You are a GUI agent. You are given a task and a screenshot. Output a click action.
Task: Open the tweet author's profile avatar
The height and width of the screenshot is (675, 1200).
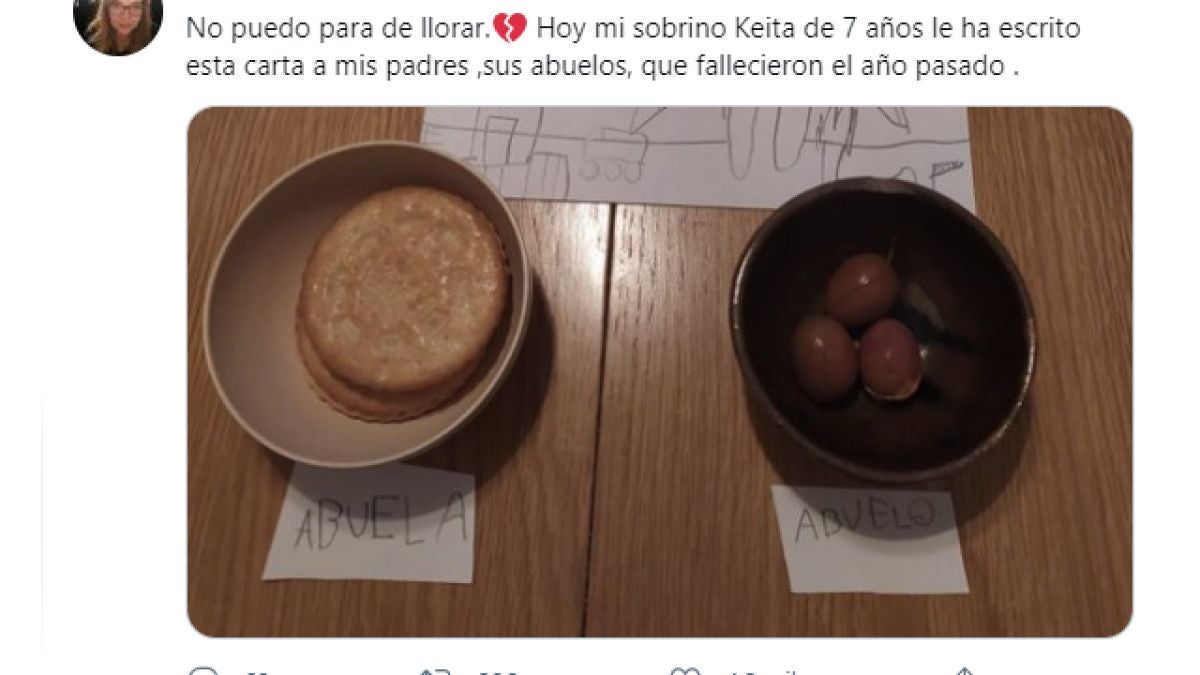(x=118, y=22)
